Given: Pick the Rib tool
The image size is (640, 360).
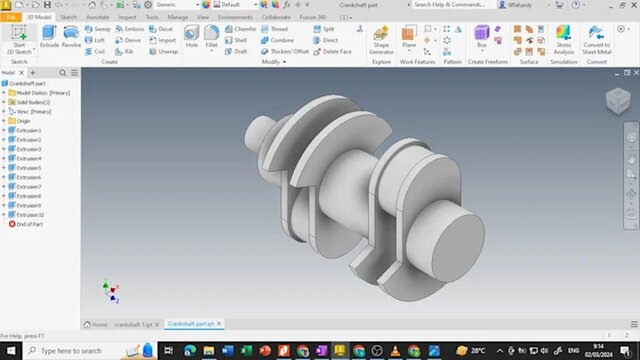Looking at the screenshot, I should coord(124,51).
